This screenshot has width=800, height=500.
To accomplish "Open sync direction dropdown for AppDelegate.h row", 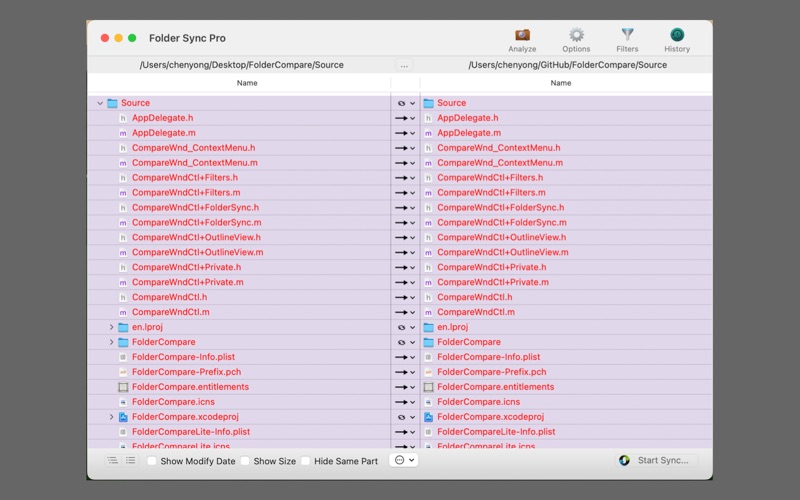I will [413, 118].
